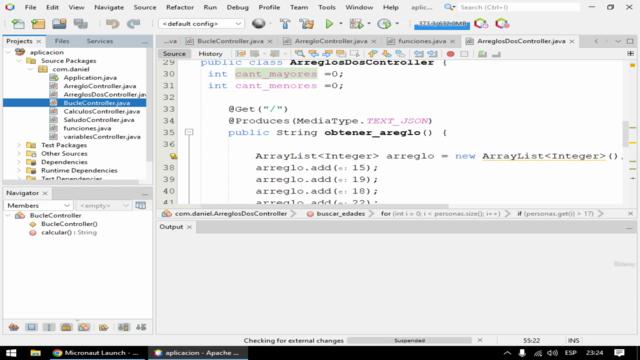
Task: Click the buscar_edades breadcrumb item
Action: pos(340,213)
